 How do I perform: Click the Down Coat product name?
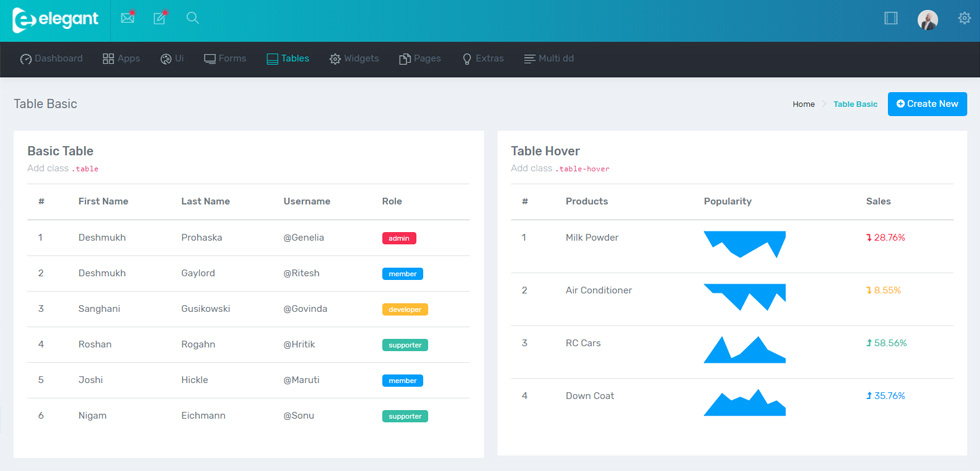coord(590,396)
